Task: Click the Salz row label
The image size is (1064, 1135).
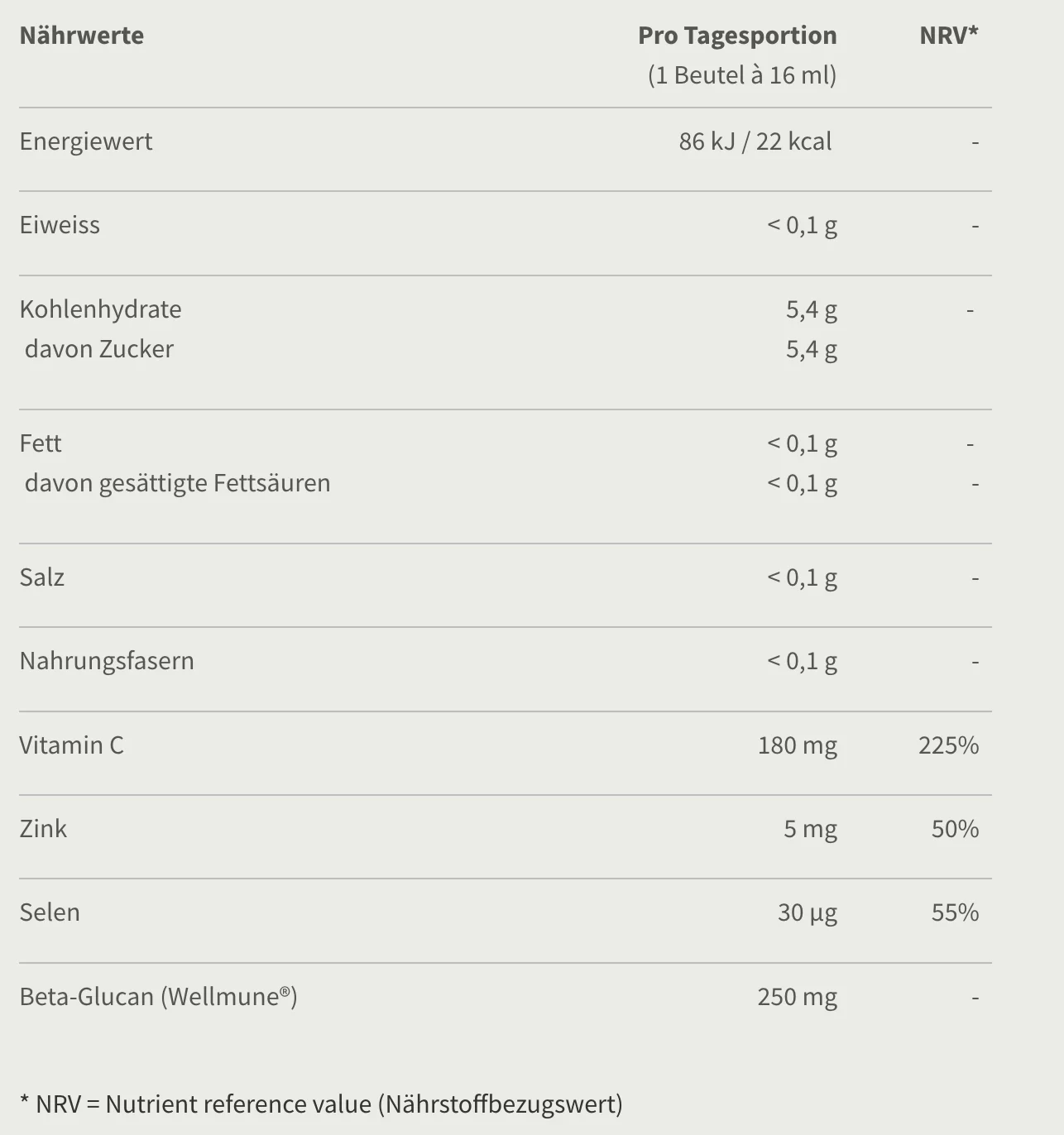Action: (x=42, y=577)
